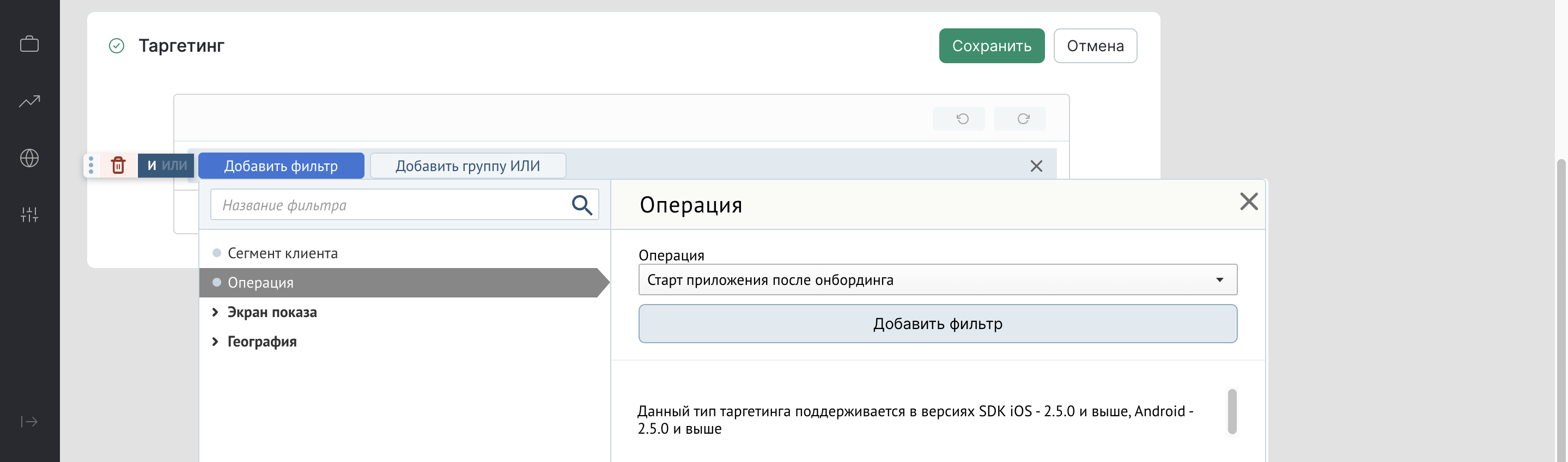Expand the Экран показа tree node
The image size is (1568, 462).
click(215, 312)
